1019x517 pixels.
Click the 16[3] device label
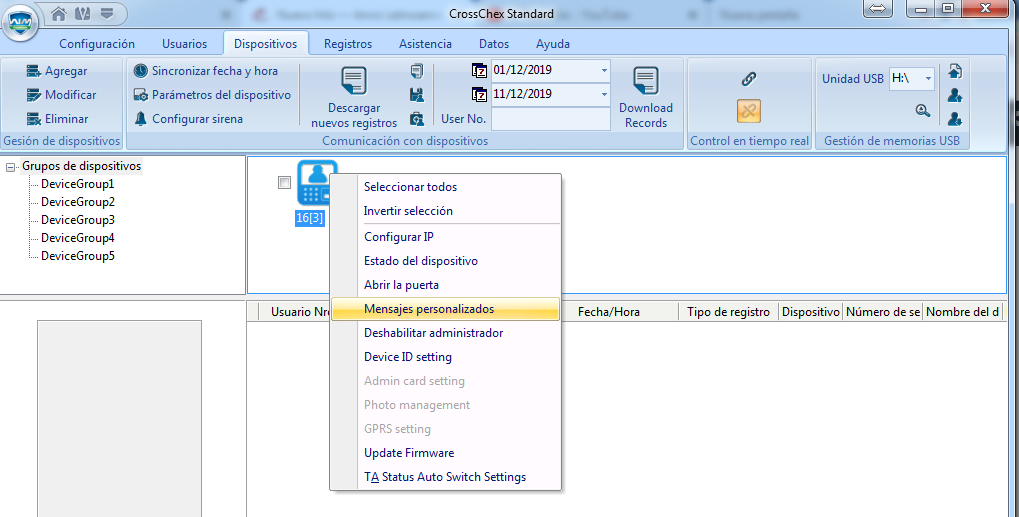tap(309, 218)
